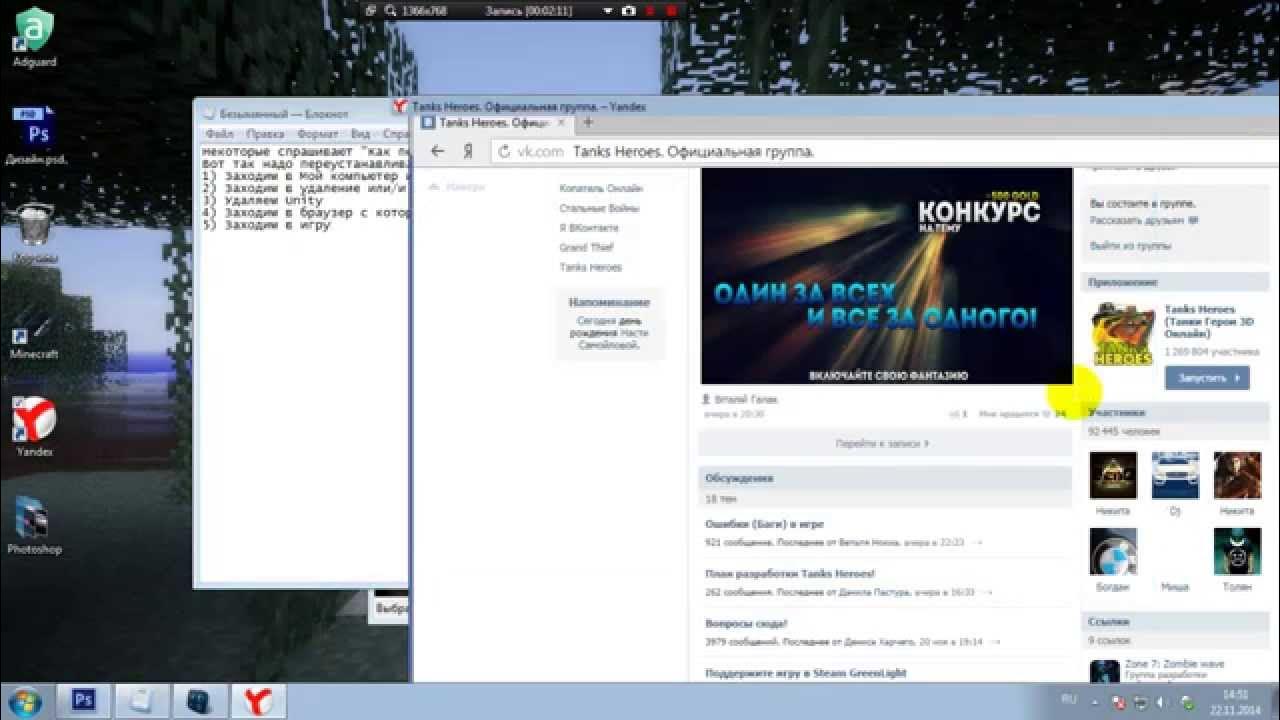Open Я ВКонтакте sidebar link

(589, 228)
